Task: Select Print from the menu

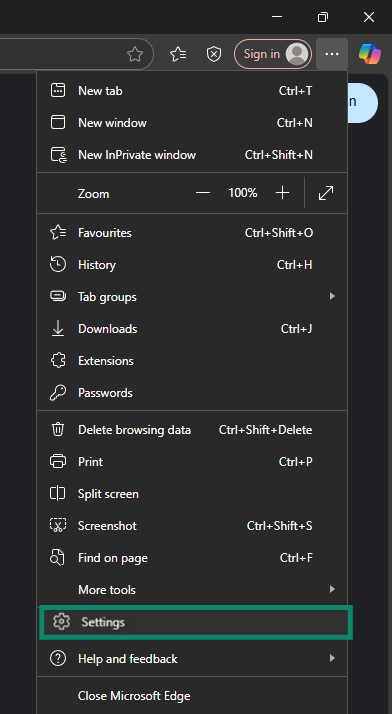Action: 192,462
